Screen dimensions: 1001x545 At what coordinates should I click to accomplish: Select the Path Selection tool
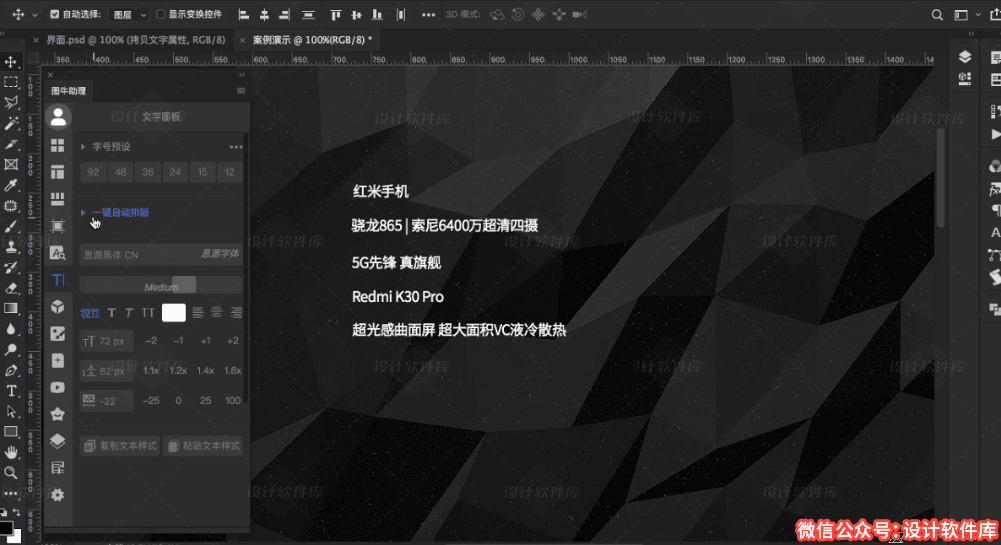11,412
